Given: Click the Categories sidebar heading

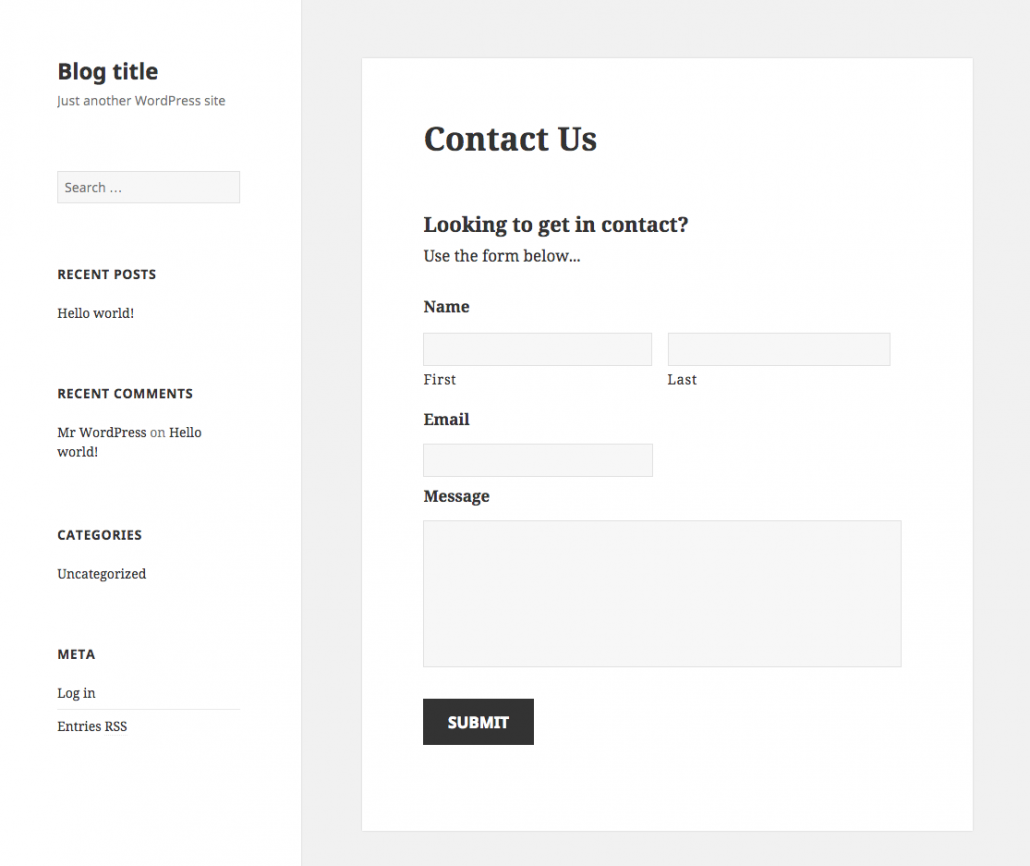Looking at the screenshot, I should pos(99,535).
